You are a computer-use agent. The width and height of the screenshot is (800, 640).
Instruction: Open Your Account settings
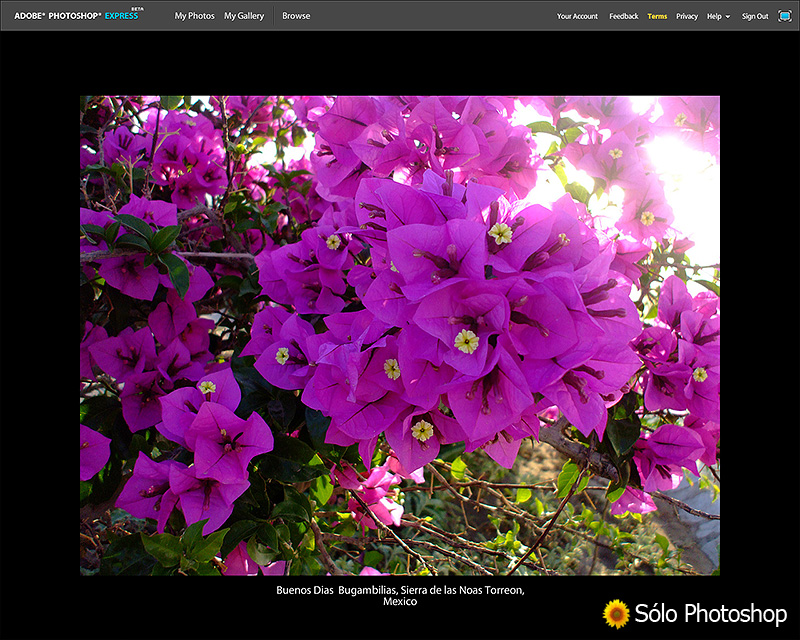coord(578,16)
